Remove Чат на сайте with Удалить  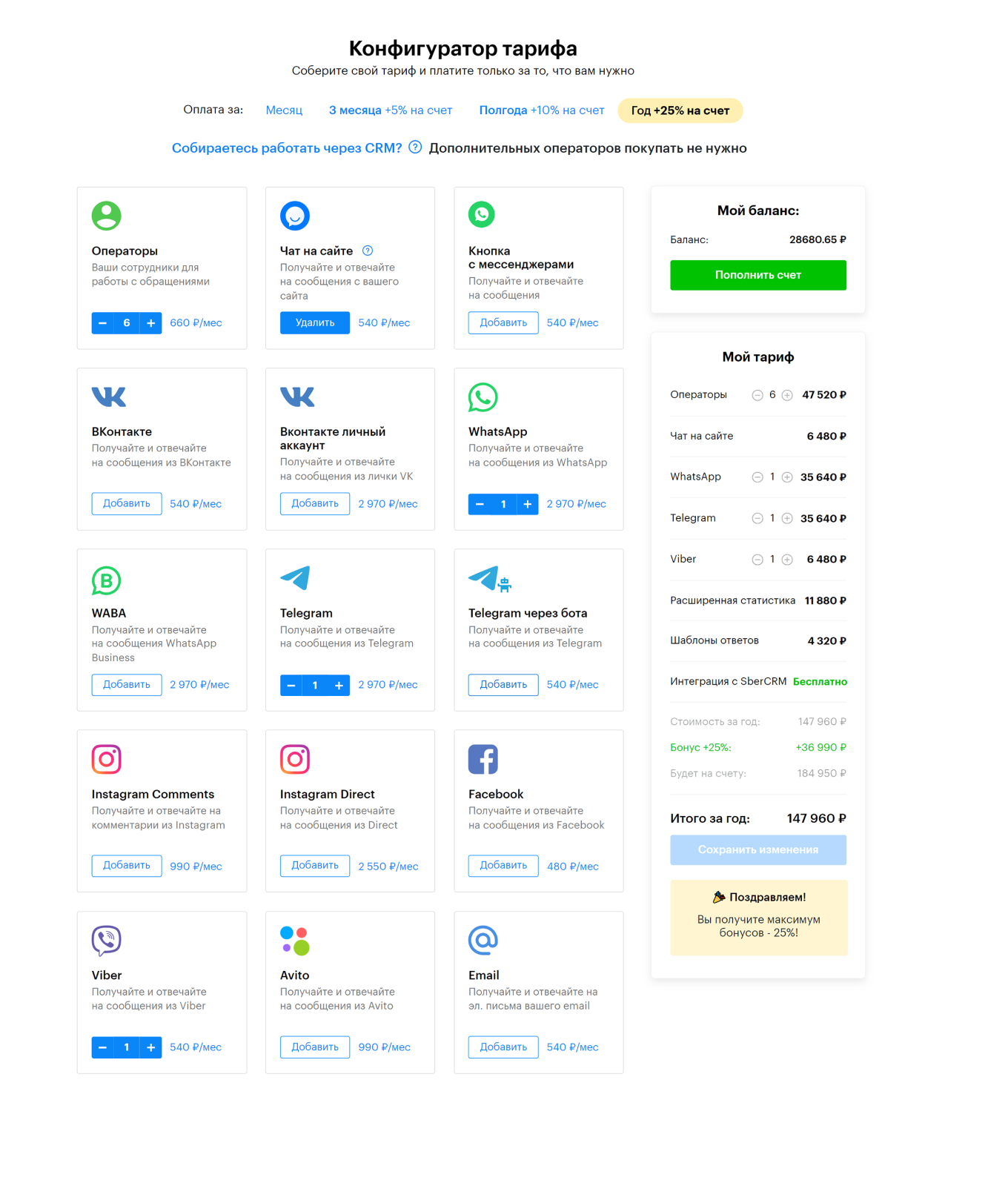315,322
